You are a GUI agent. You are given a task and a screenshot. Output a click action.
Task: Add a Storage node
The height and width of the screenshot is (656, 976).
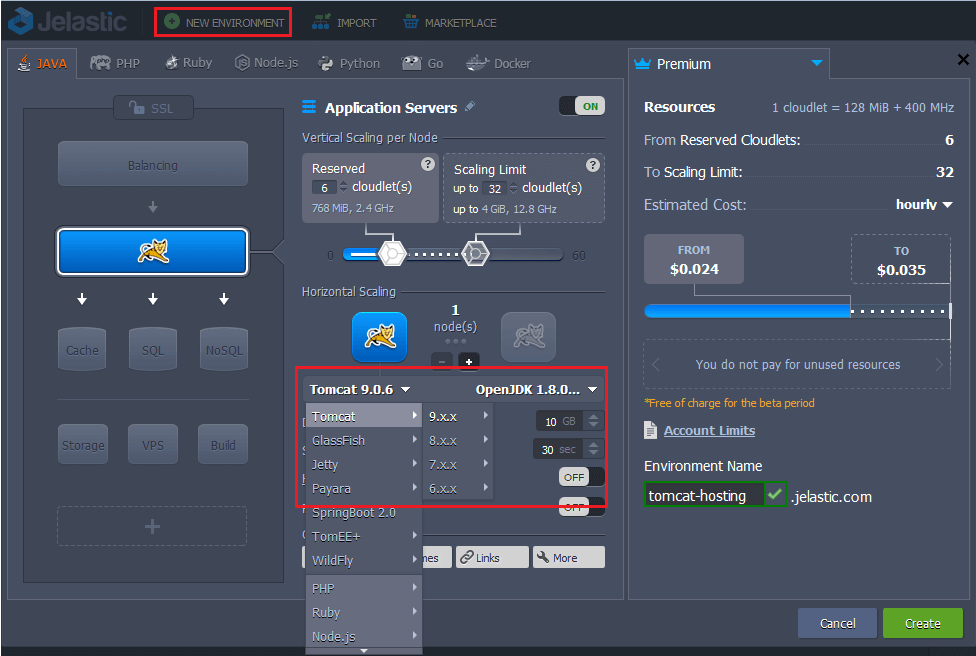[x=83, y=444]
